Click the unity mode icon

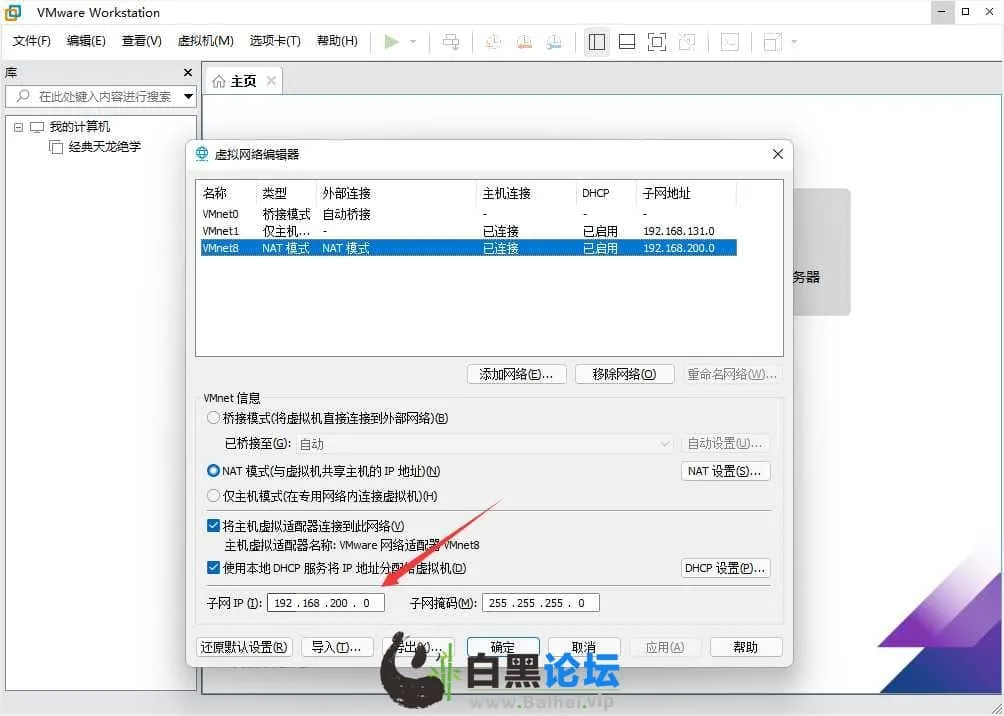click(686, 42)
